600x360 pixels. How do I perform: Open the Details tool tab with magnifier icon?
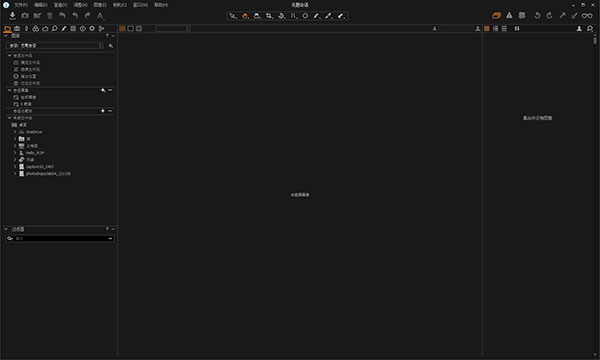pyautogui.click(x=55, y=29)
